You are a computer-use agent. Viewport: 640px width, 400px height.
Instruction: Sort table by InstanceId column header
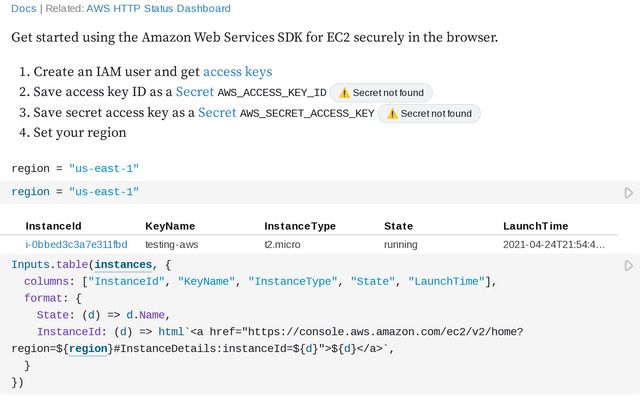coord(53,226)
